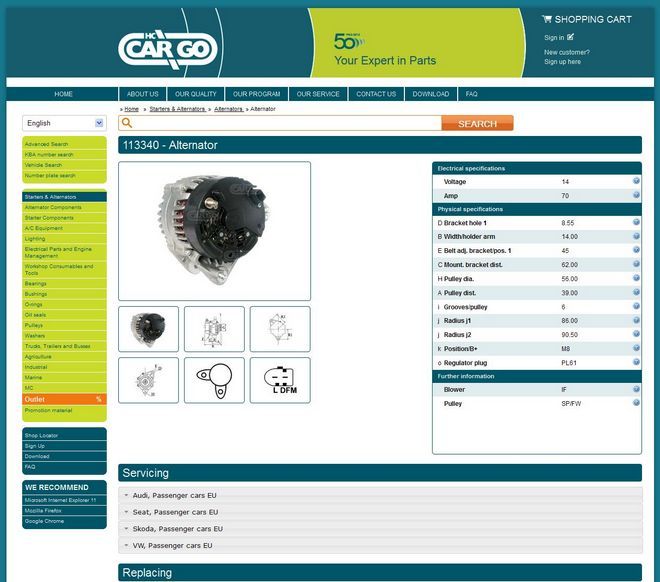Click the info icon beside Pulley dia.

coord(636,278)
